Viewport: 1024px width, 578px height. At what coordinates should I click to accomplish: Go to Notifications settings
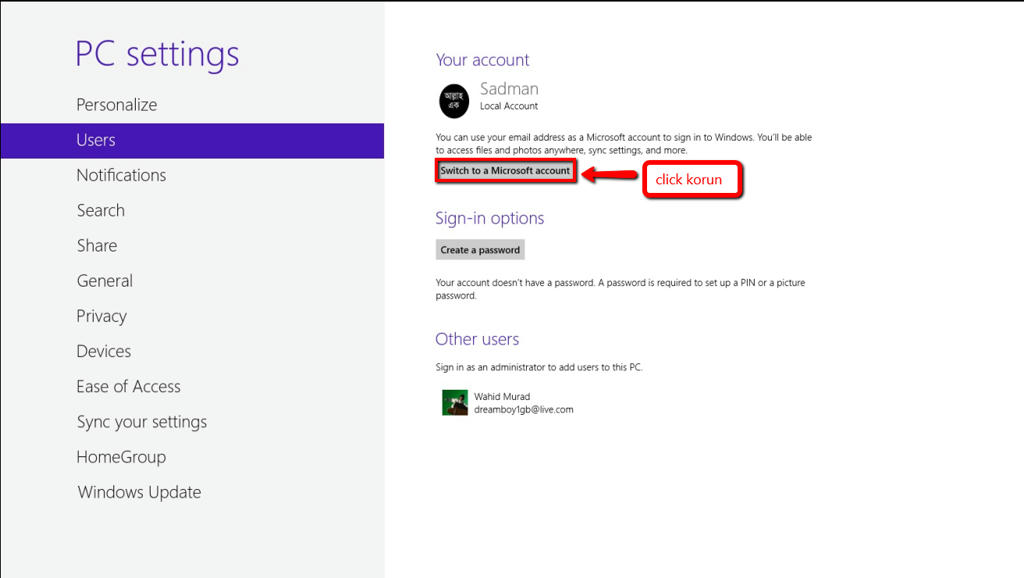pyautogui.click(x=121, y=175)
